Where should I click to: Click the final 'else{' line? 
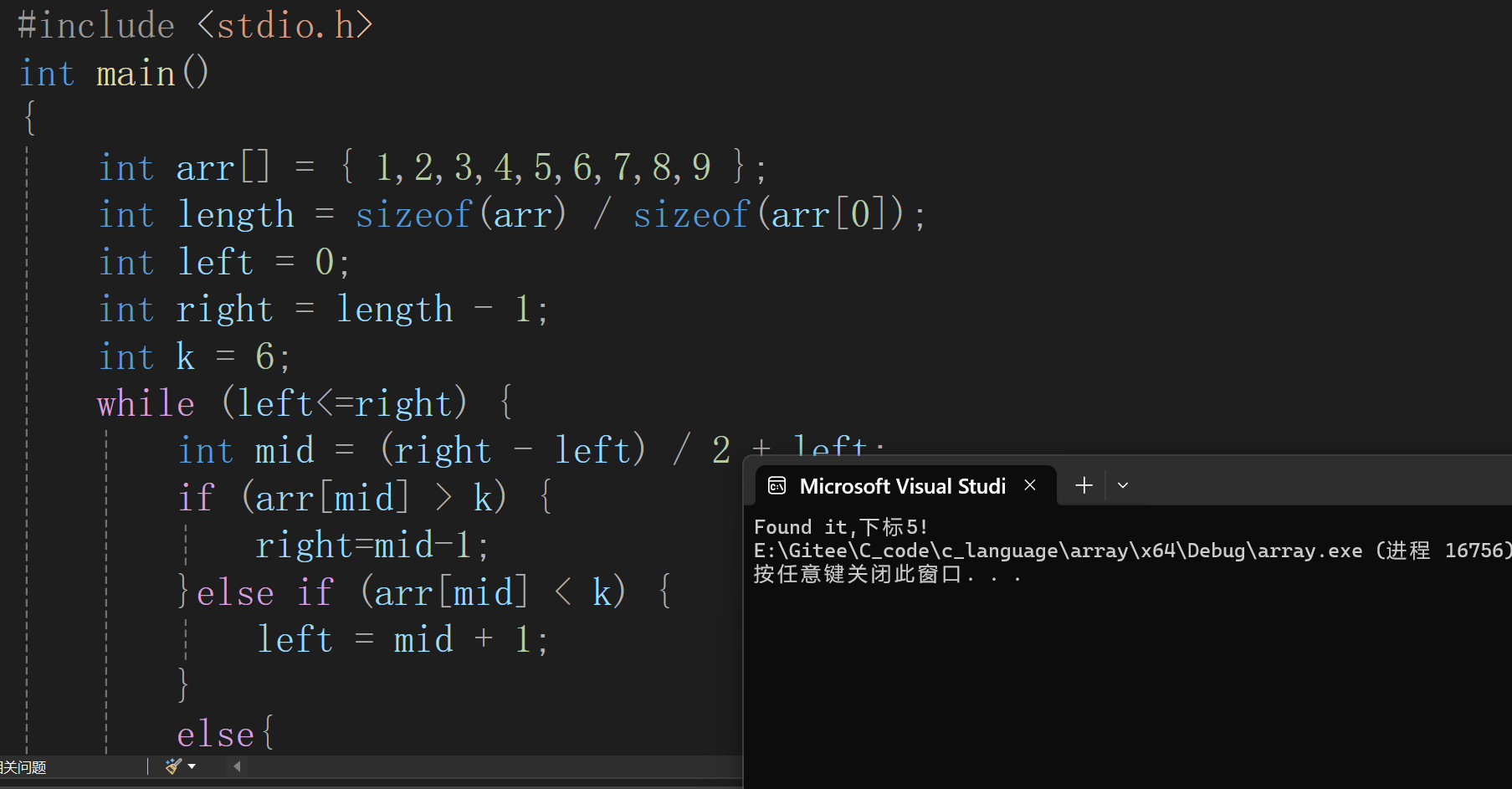click(x=225, y=735)
